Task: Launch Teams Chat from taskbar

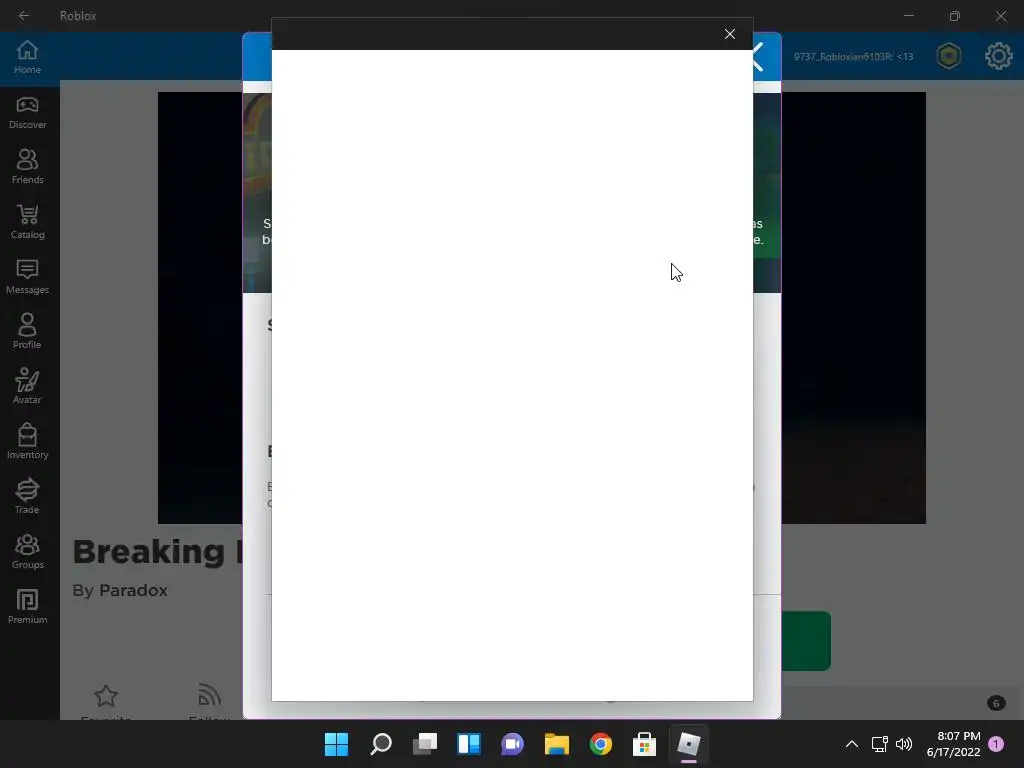Action: (x=513, y=744)
